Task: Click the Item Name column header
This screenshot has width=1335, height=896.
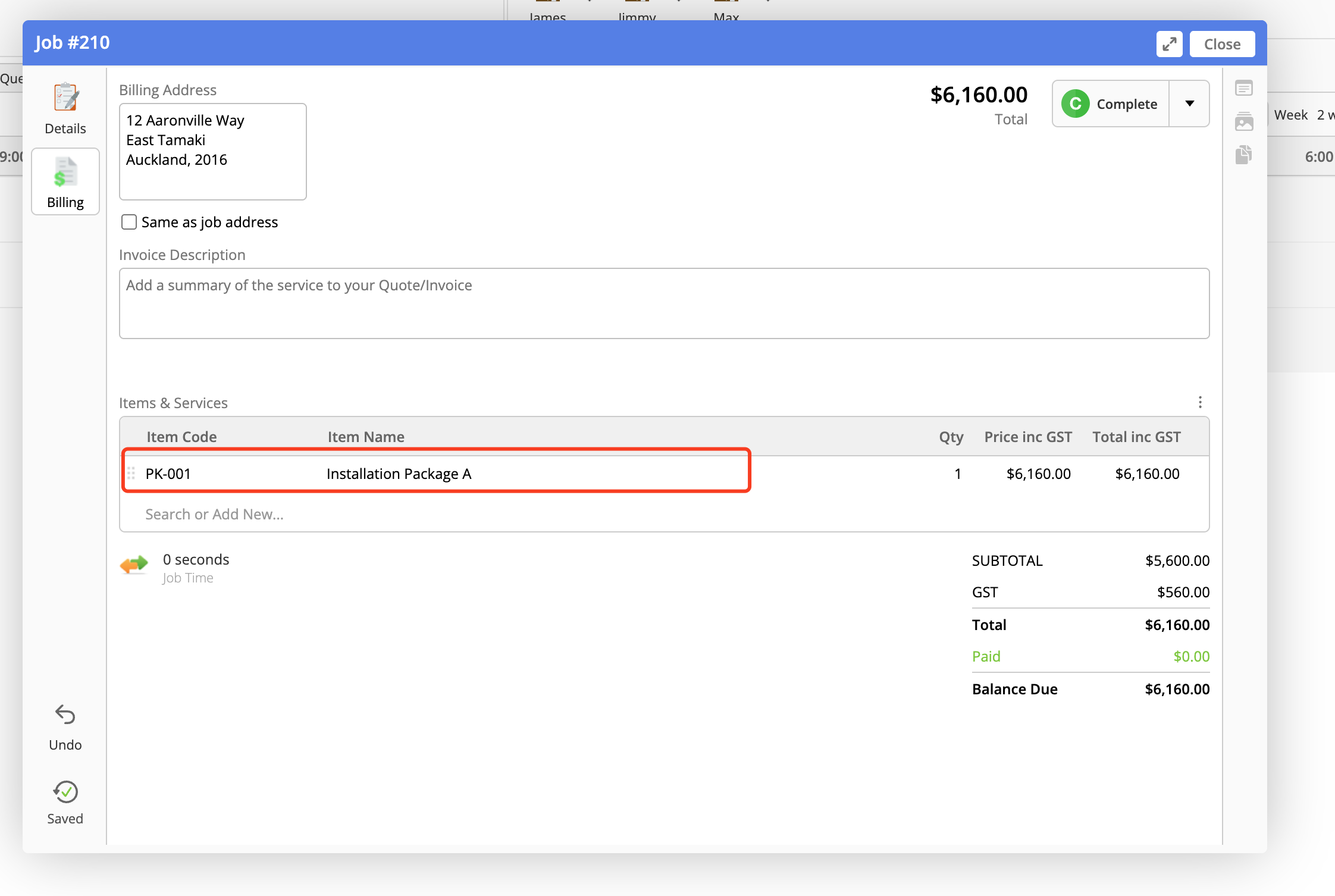Action: (366, 437)
